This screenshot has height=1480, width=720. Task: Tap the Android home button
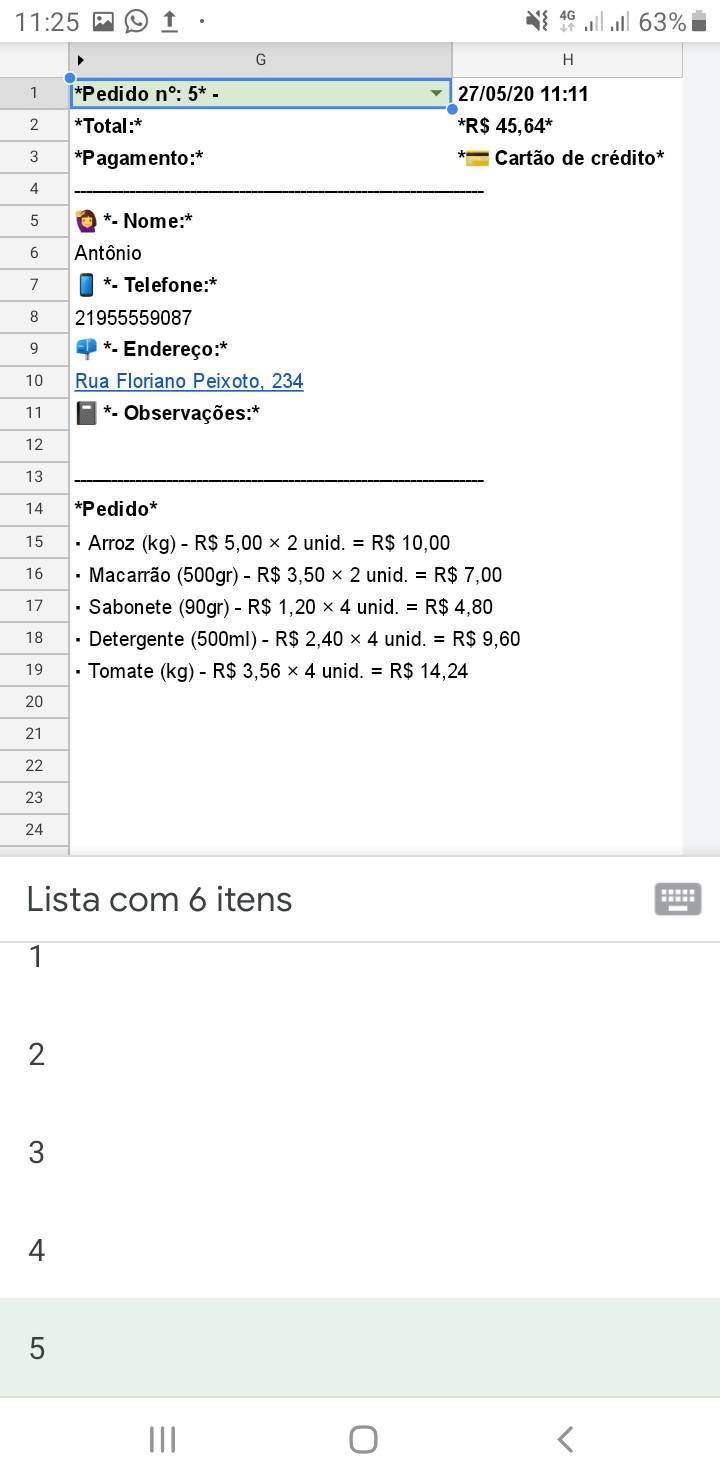pyautogui.click(x=363, y=1439)
